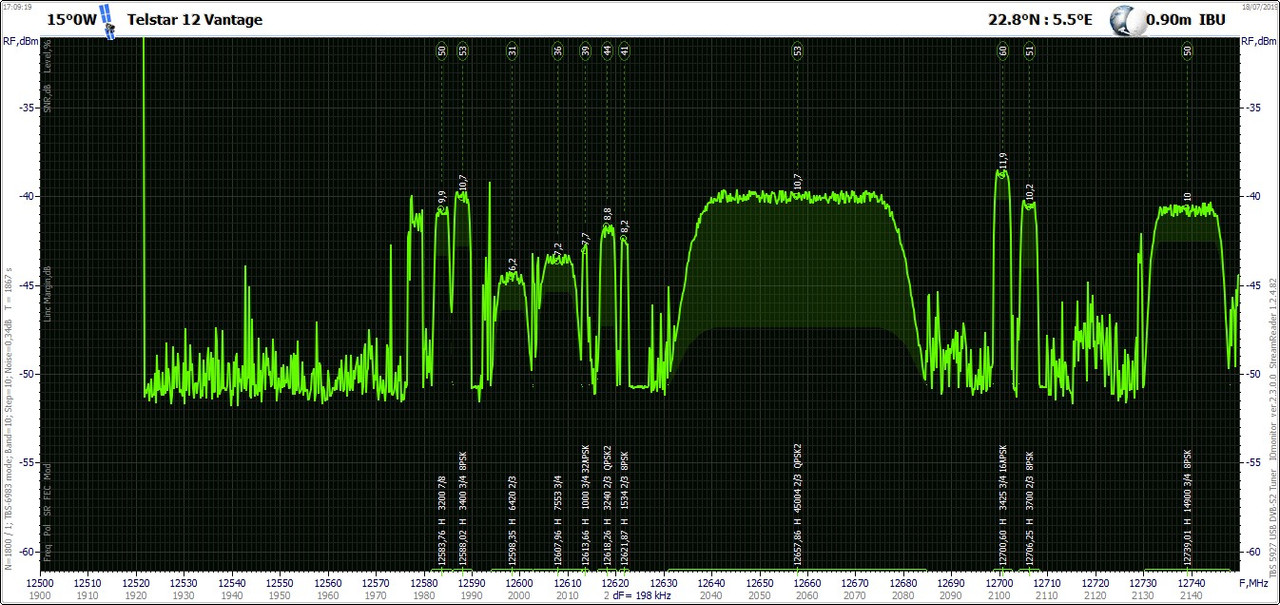Click the StreamReader 1.2.4.82 version label
1280x605 pixels.
click(x=1274, y=322)
